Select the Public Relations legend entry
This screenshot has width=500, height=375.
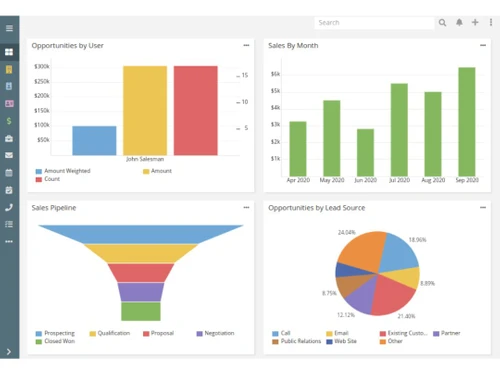pyautogui.click(x=297, y=341)
